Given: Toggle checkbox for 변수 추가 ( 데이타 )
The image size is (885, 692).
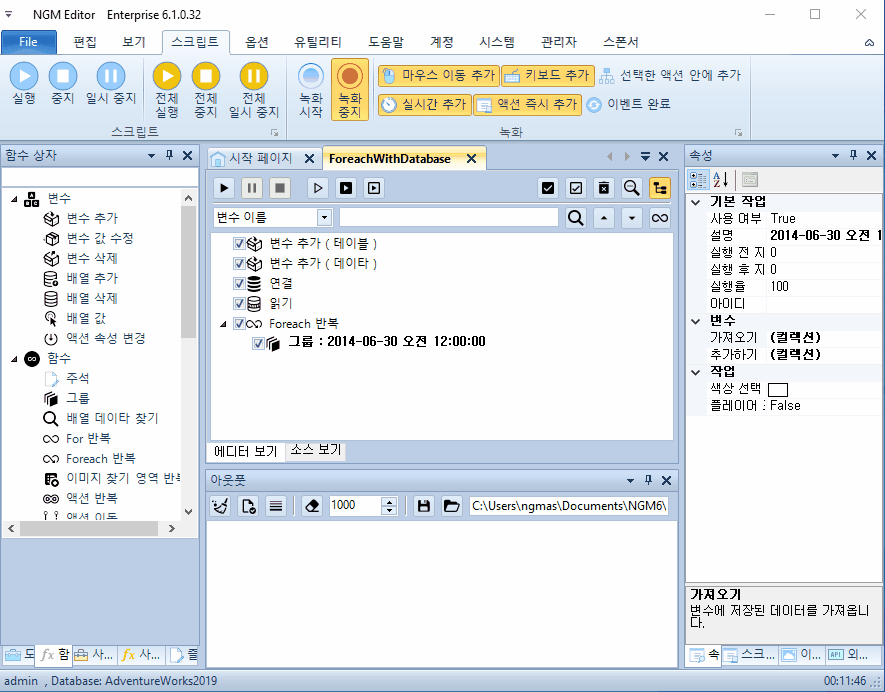Looking at the screenshot, I should (x=239, y=264).
